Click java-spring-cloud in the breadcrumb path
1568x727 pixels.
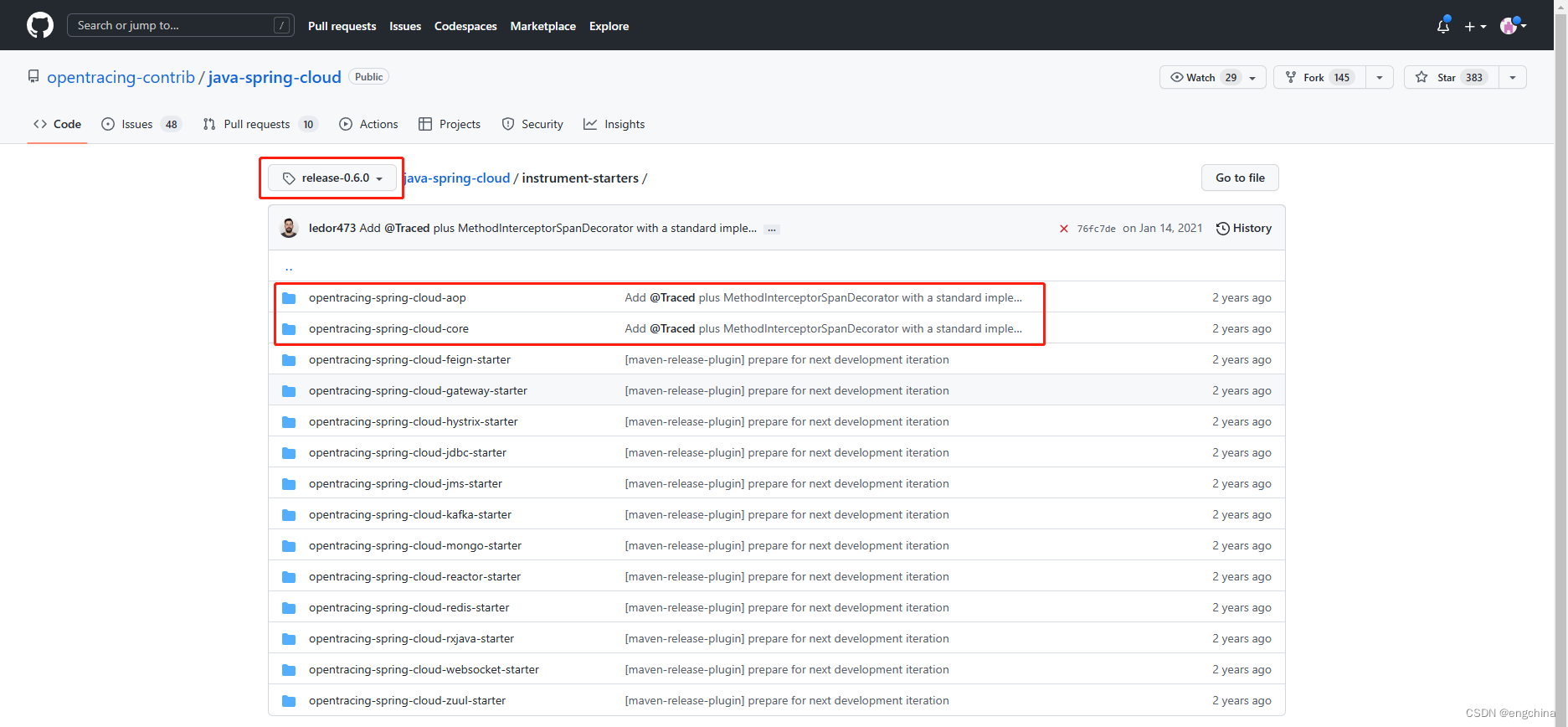457,178
